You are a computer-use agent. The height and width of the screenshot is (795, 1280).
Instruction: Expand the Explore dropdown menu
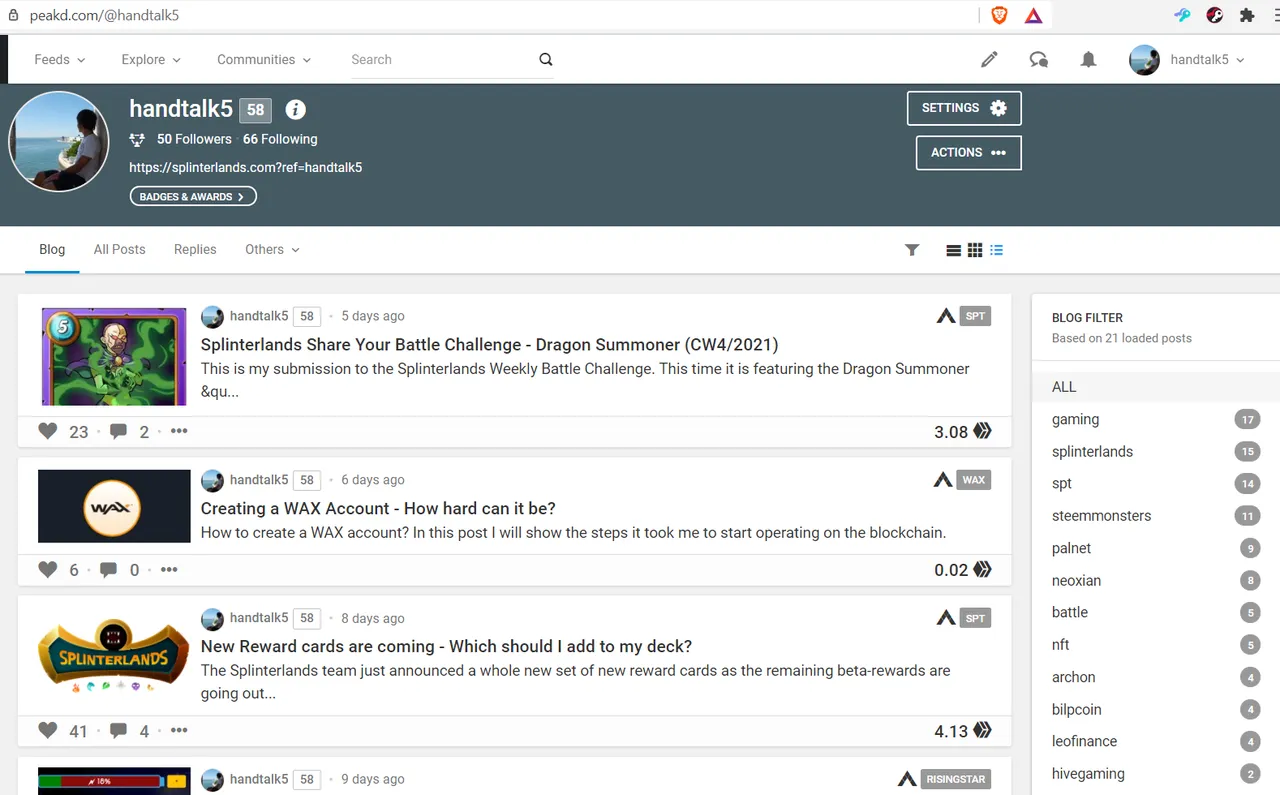coord(151,60)
